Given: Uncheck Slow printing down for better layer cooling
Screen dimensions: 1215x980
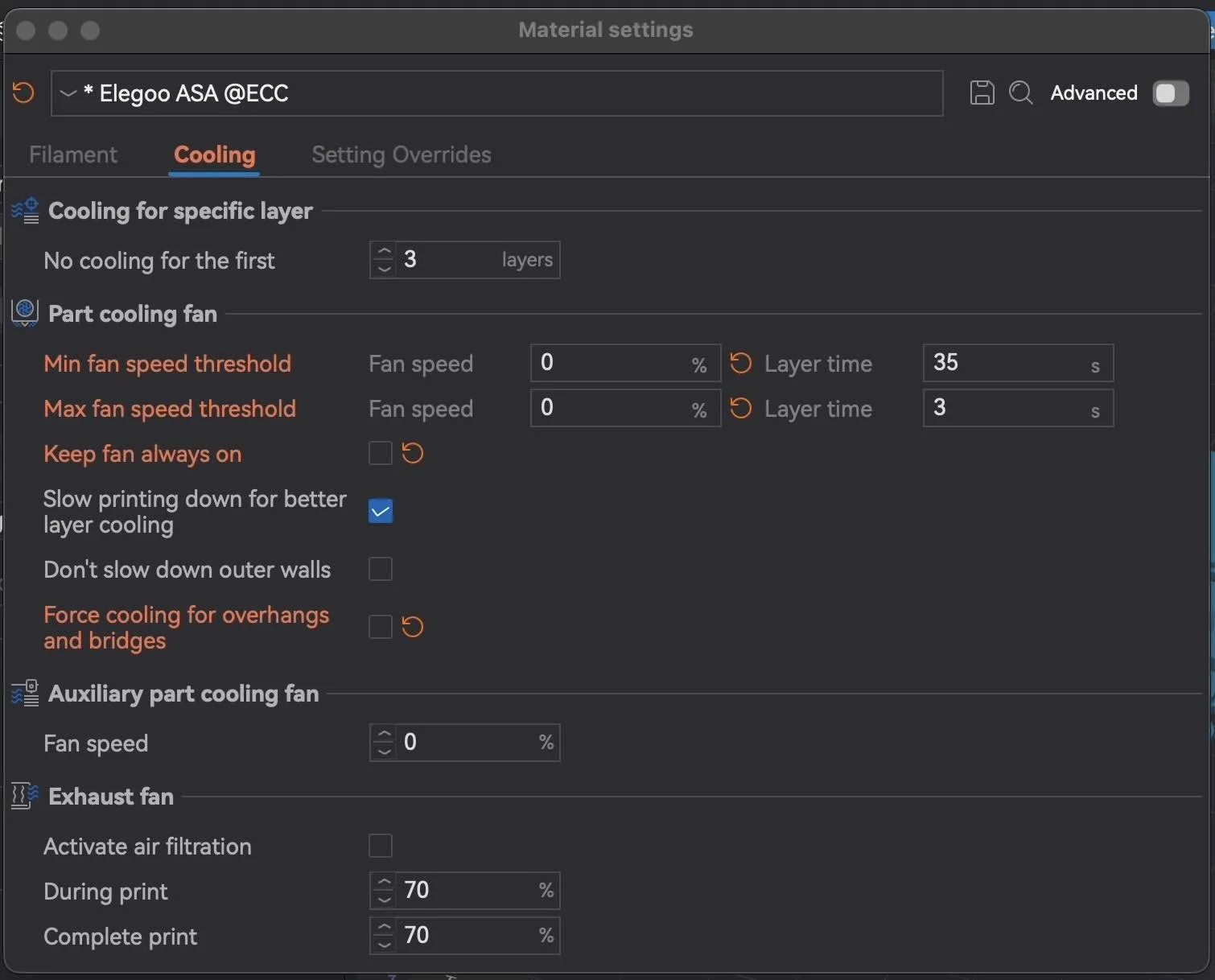Looking at the screenshot, I should coord(381,511).
